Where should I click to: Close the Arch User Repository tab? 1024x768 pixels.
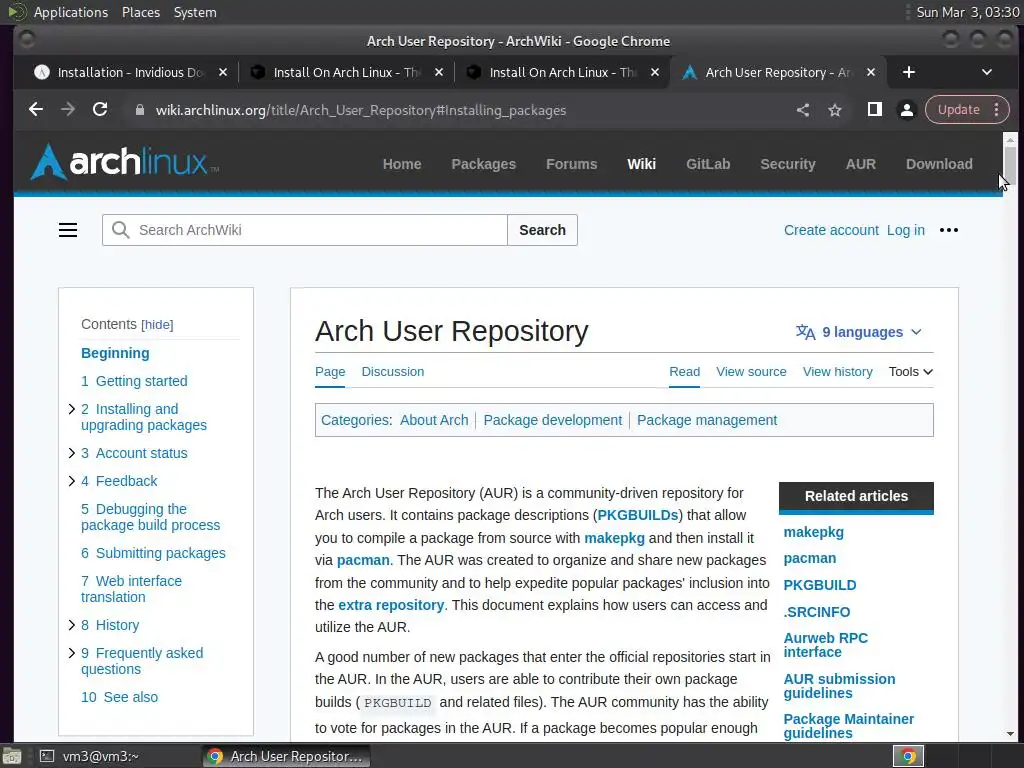click(x=871, y=72)
